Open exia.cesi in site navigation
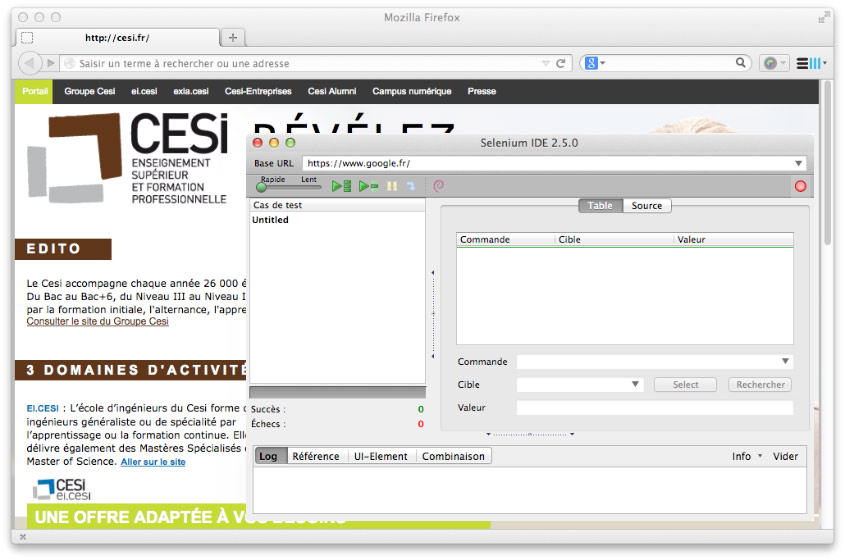Screen dimensions: 845x560 (x=191, y=91)
